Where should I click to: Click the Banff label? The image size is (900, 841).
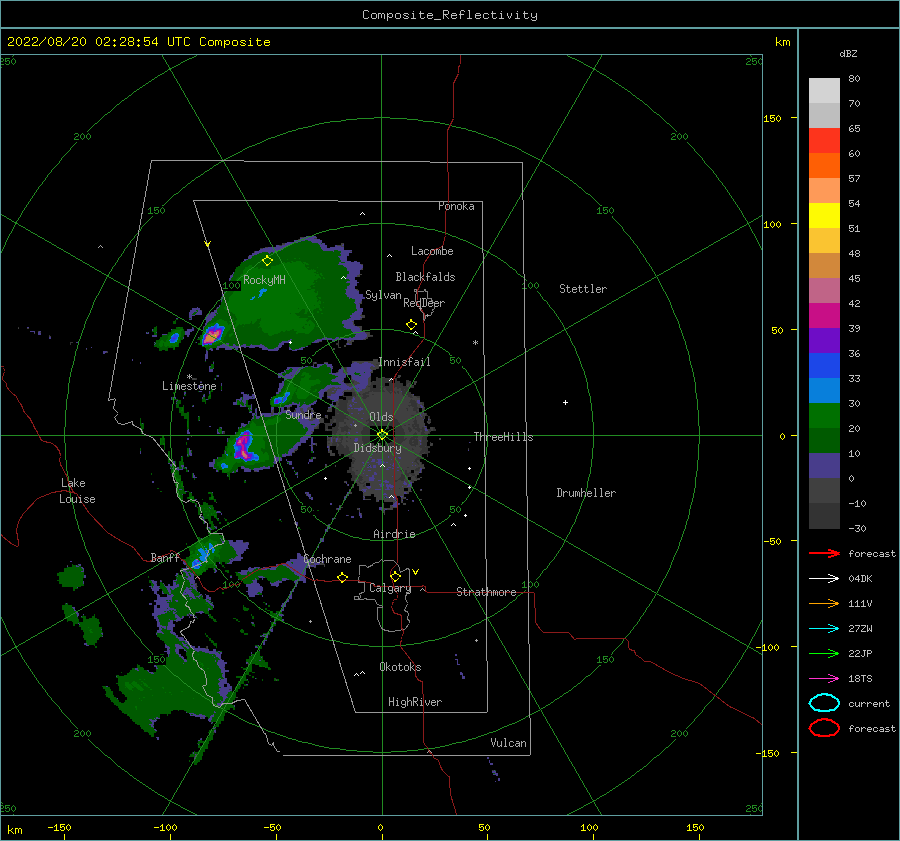tap(165, 557)
